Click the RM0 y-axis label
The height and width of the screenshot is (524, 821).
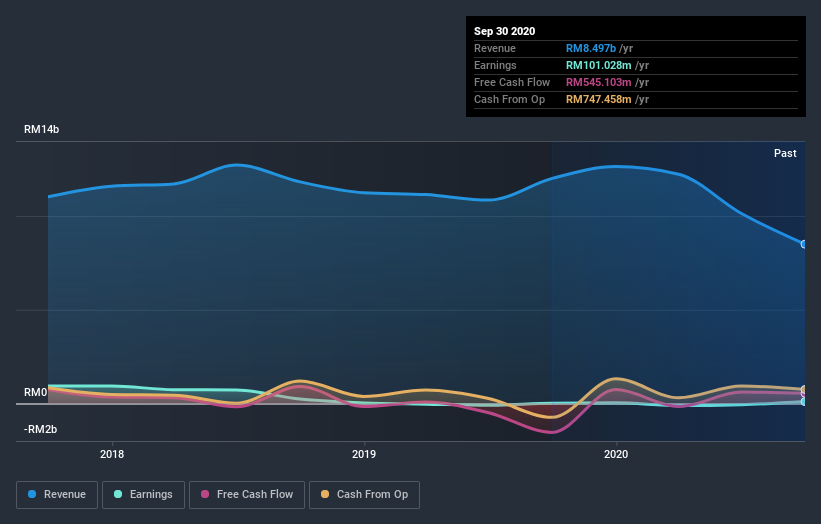pyautogui.click(x=35, y=393)
